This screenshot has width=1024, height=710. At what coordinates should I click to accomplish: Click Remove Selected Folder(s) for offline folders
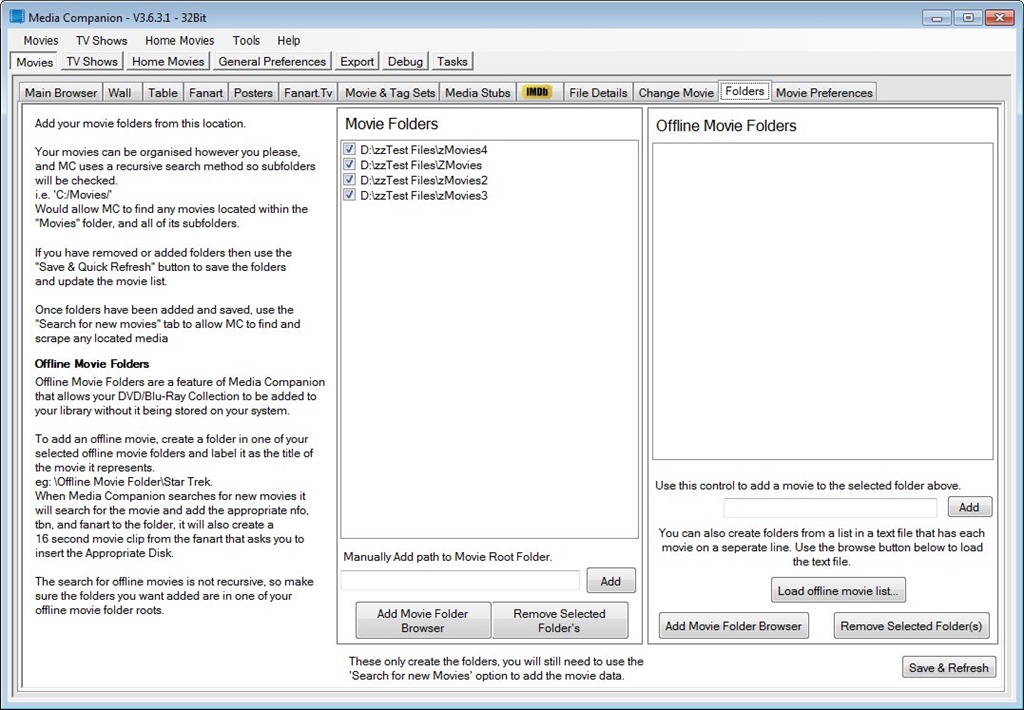[x=912, y=626]
